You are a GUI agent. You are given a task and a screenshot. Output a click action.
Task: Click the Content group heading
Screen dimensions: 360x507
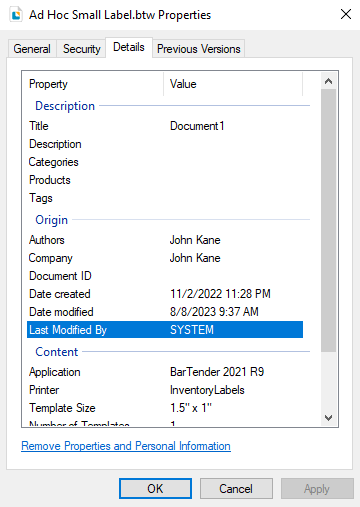pos(57,352)
